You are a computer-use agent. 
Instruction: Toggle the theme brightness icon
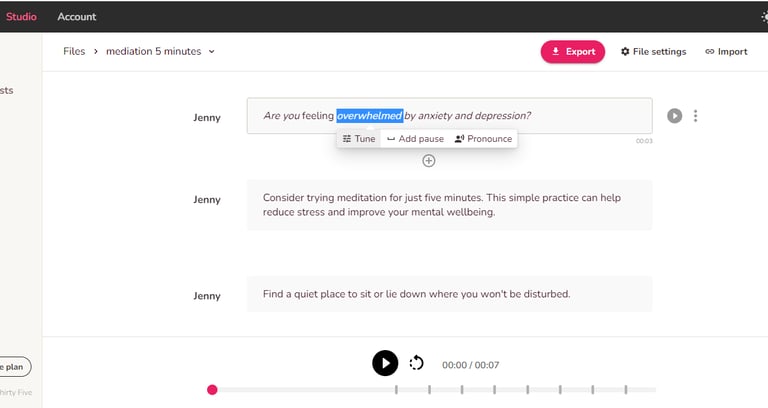click(765, 17)
